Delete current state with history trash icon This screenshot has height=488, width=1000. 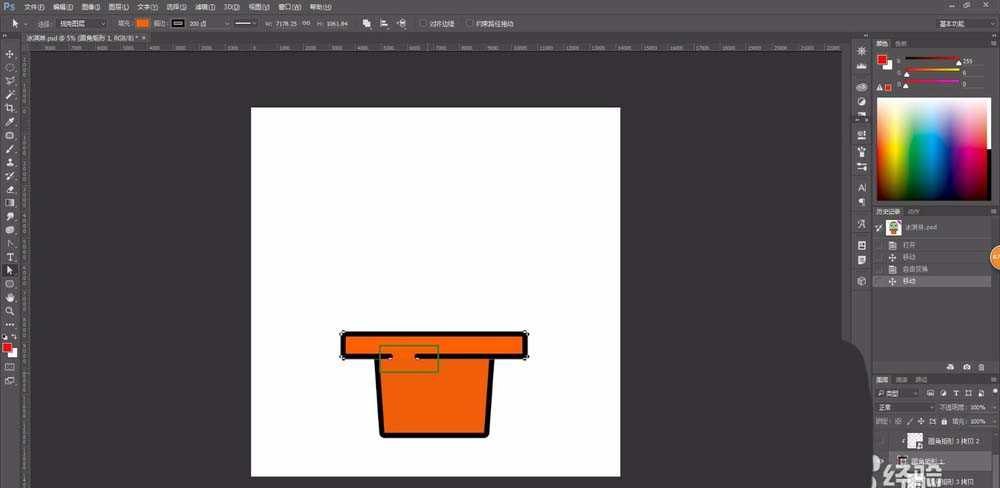coord(981,367)
